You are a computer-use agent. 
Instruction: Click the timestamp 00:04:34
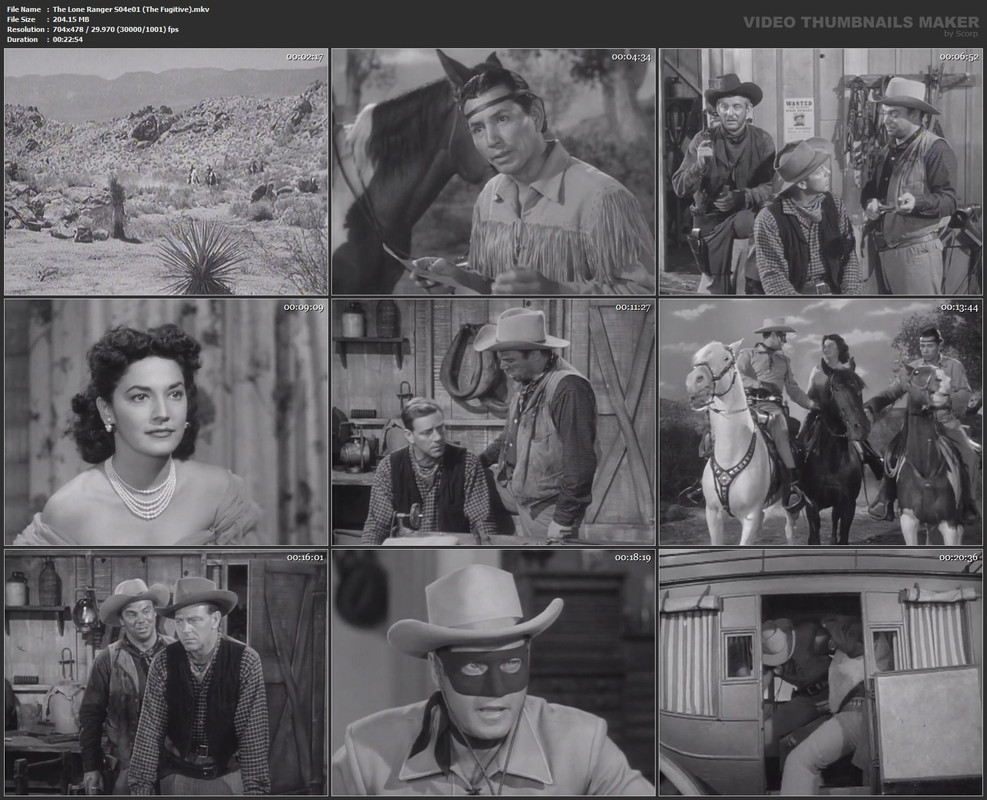631,57
